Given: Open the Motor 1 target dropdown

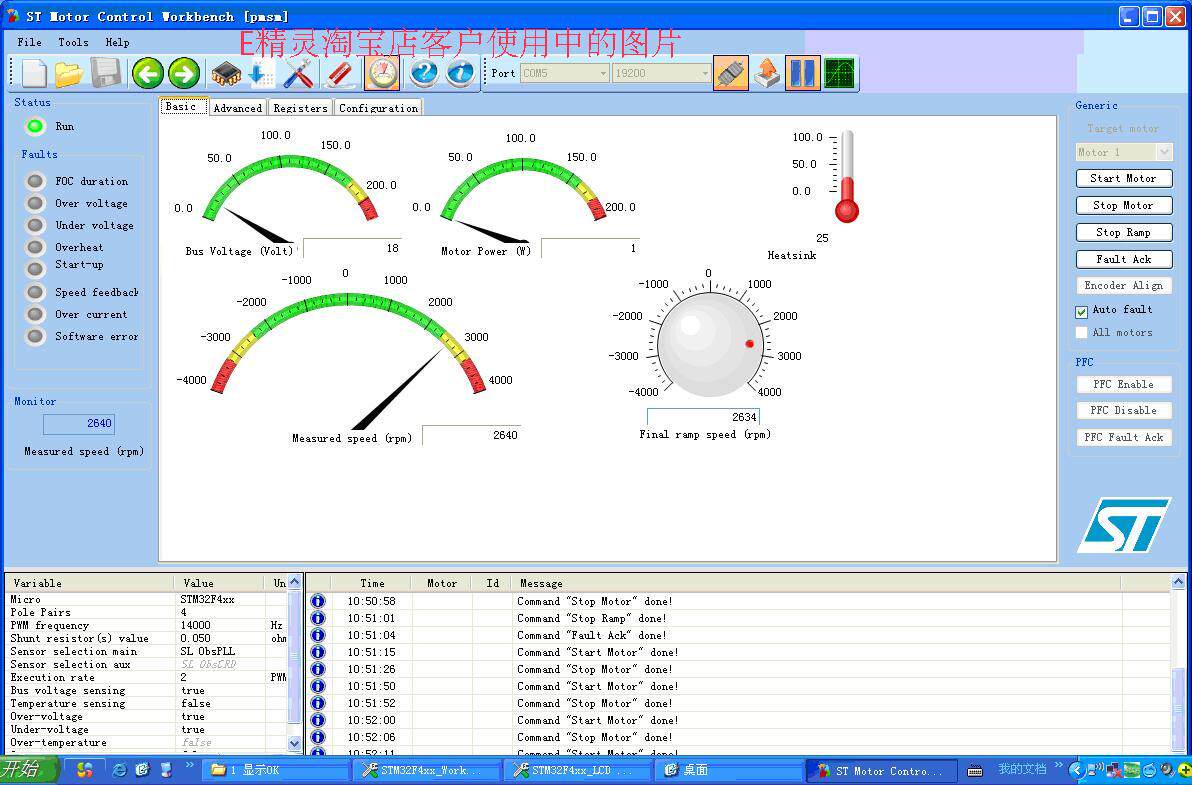Looking at the screenshot, I should pyautogui.click(x=1124, y=152).
